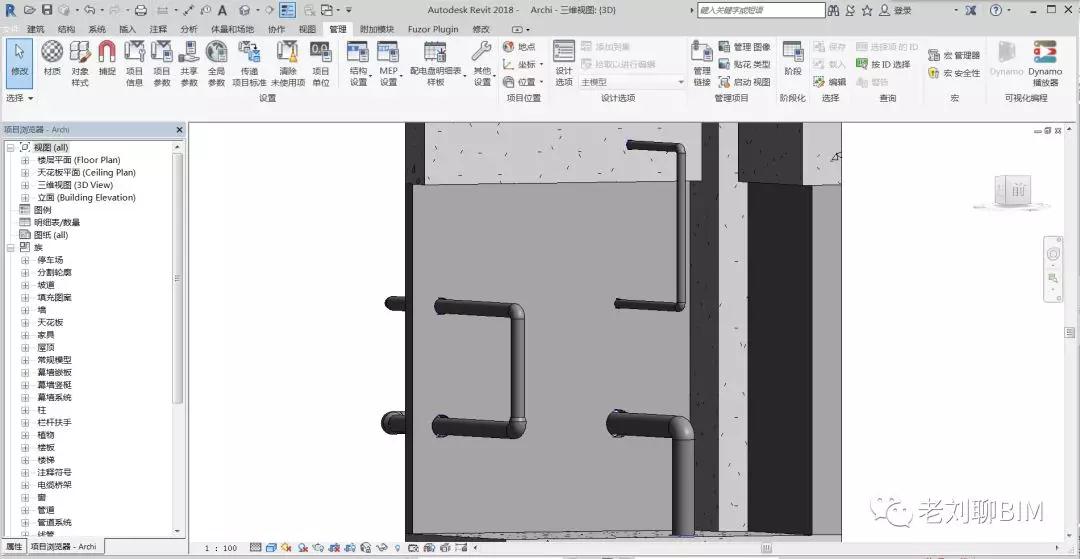Click 清除未使用项 (Purge Unused)
The image size is (1080, 559).
coord(288,62)
